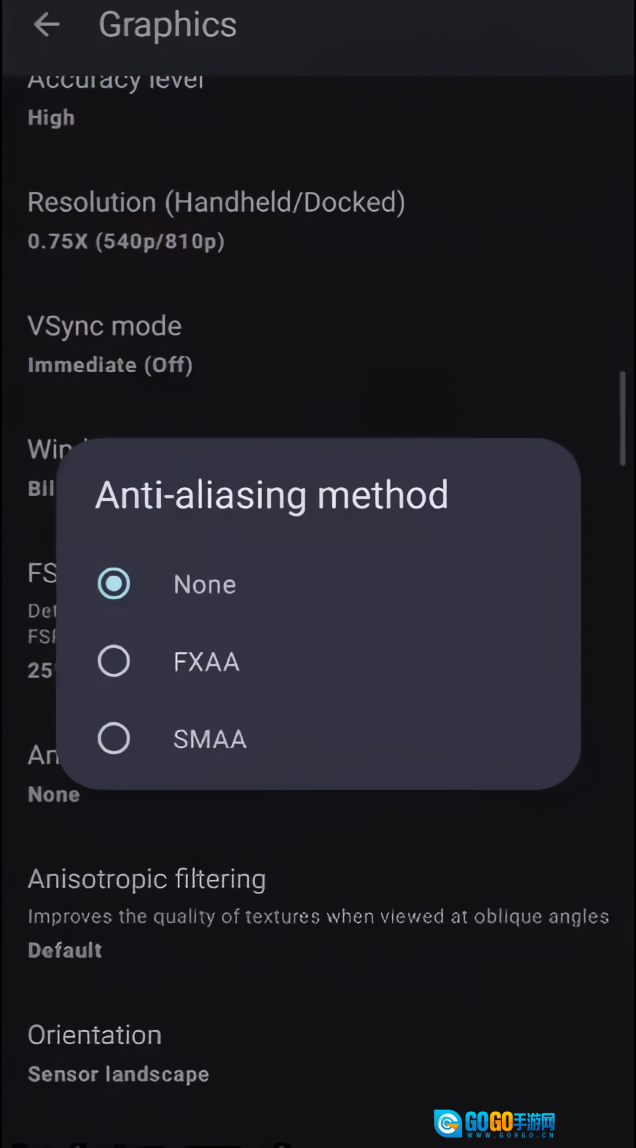Go back using the arrow icon
This screenshot has width=636, height=1148.
[x=46, y=26]
